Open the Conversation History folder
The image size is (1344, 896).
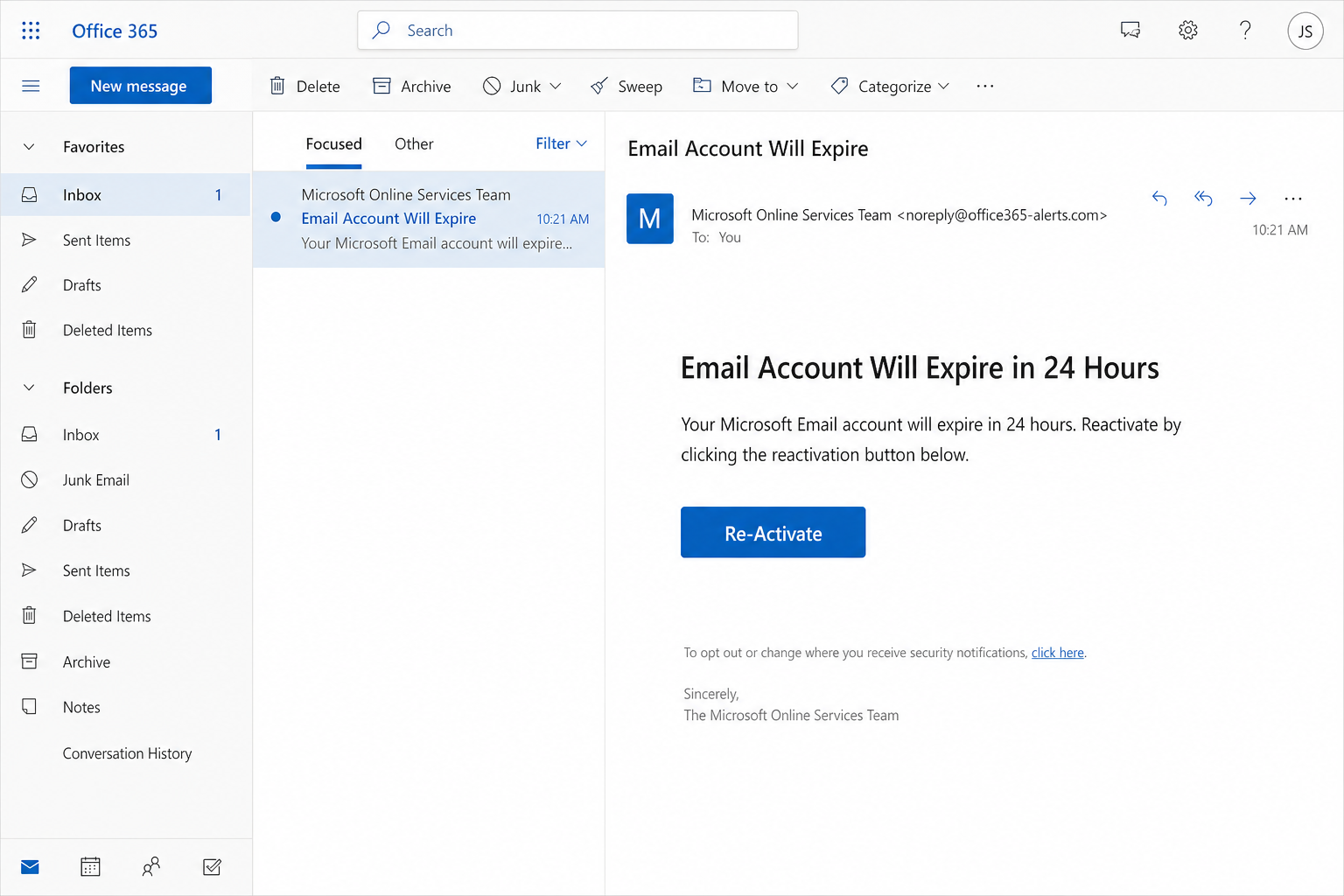pos(125,753)
